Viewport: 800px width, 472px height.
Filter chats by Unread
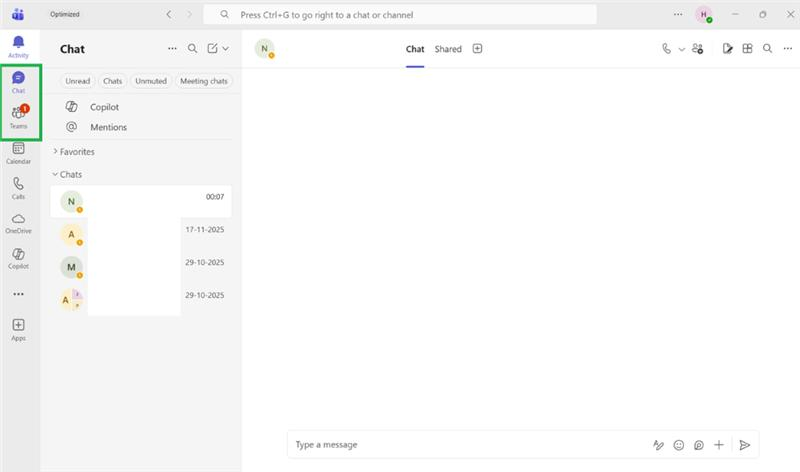pyautogui.click(x=78, y=81)
